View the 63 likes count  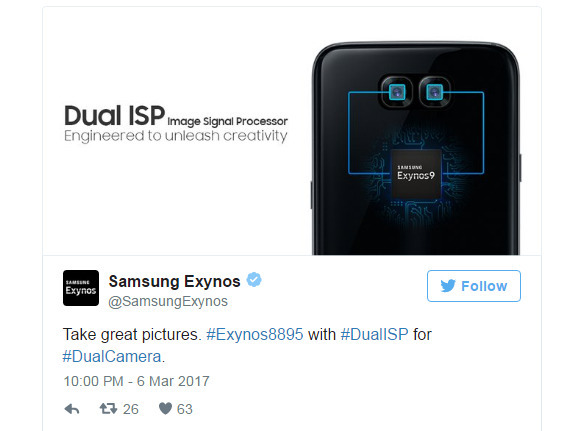click(185, 409)
